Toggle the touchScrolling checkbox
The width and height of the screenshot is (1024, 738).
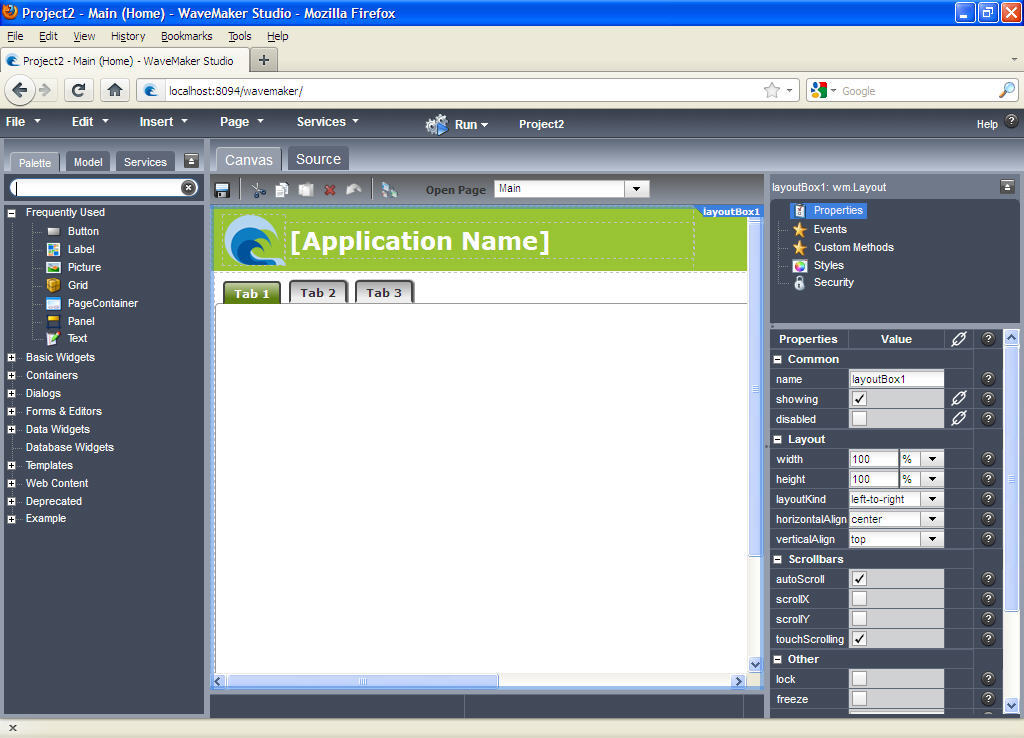859,639
